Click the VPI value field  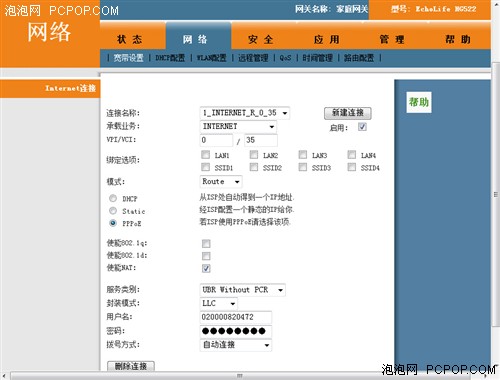(216, 140)
